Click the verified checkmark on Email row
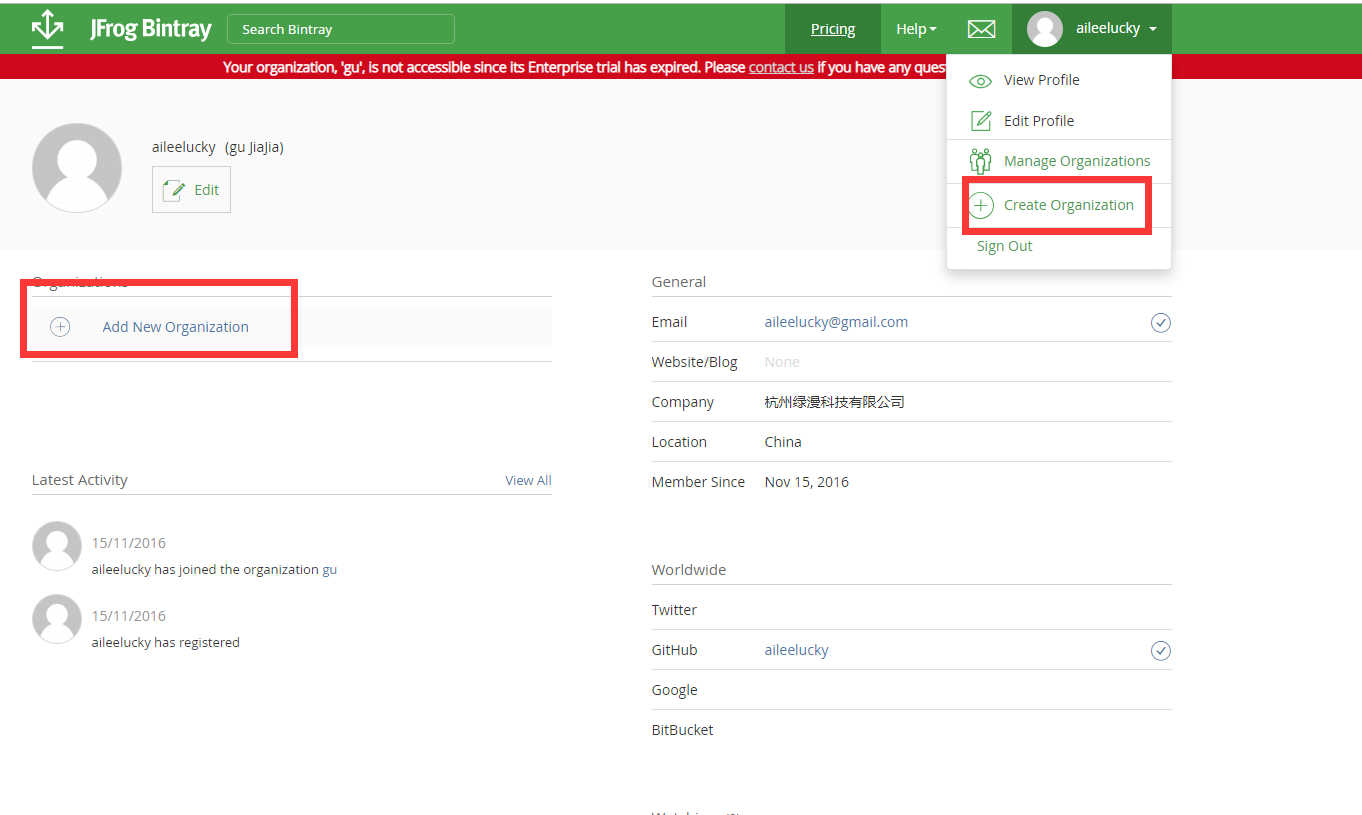 (1160, 323)
